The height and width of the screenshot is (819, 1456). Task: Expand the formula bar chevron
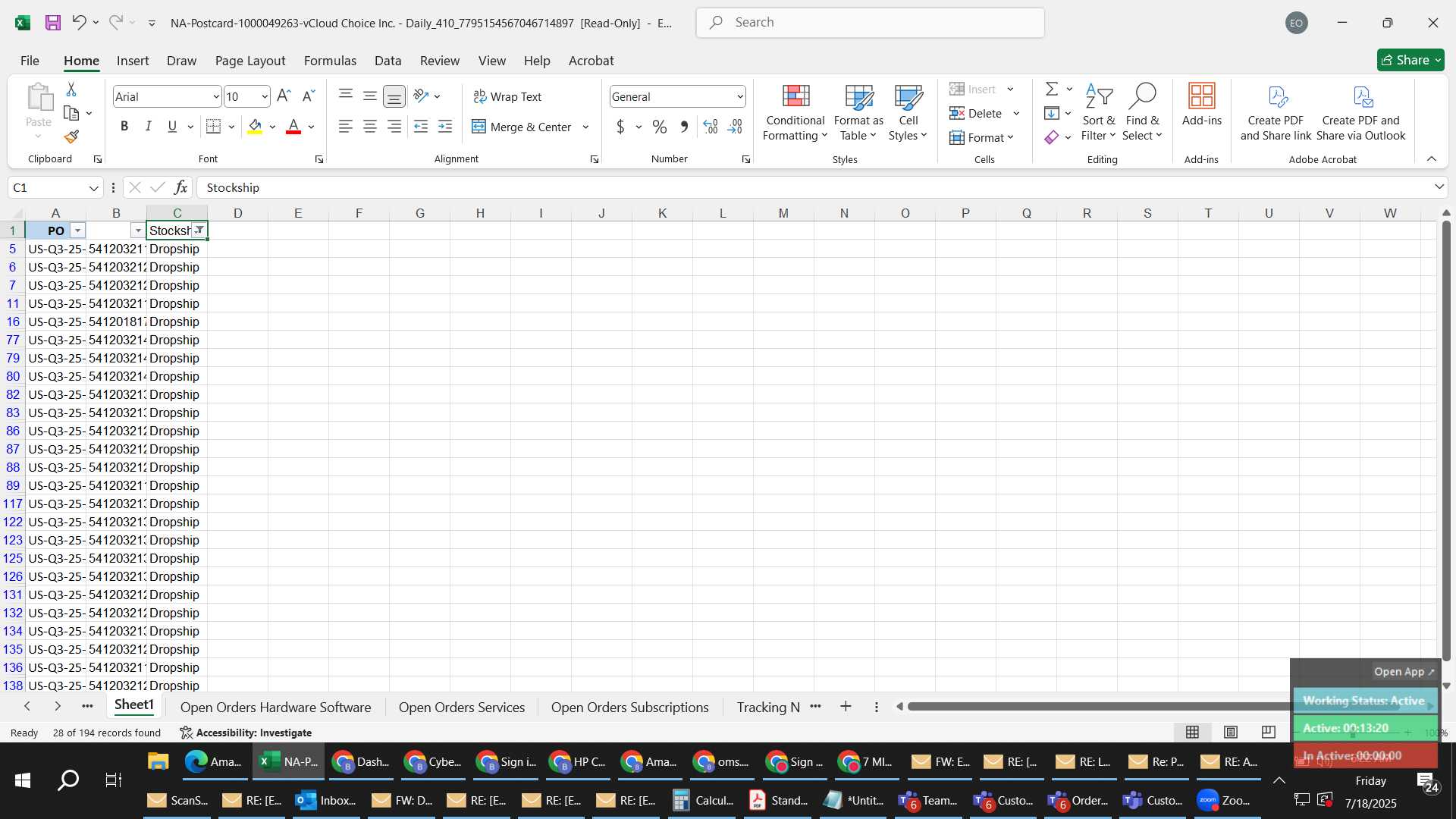pos(1439,187)
